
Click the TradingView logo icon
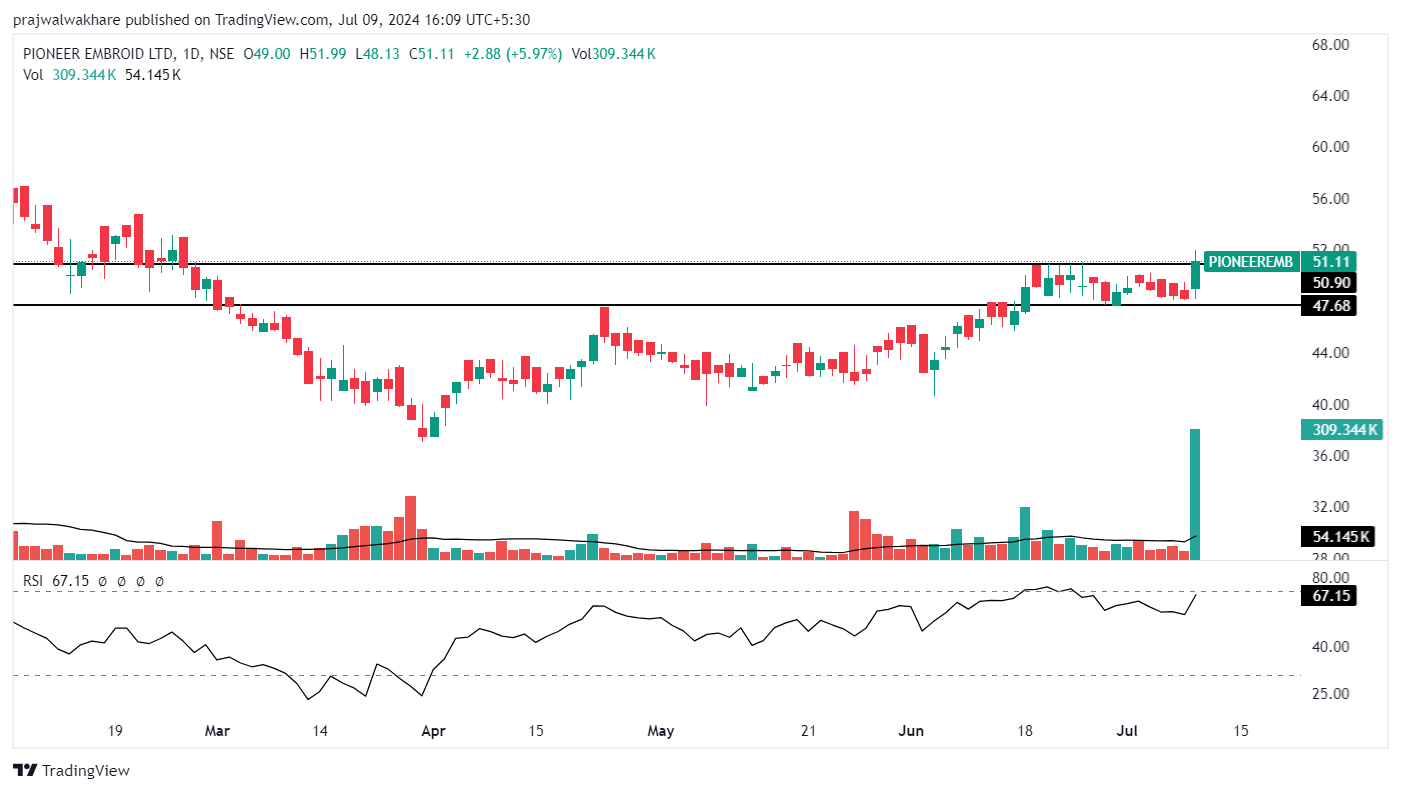[x=25, y=771]
